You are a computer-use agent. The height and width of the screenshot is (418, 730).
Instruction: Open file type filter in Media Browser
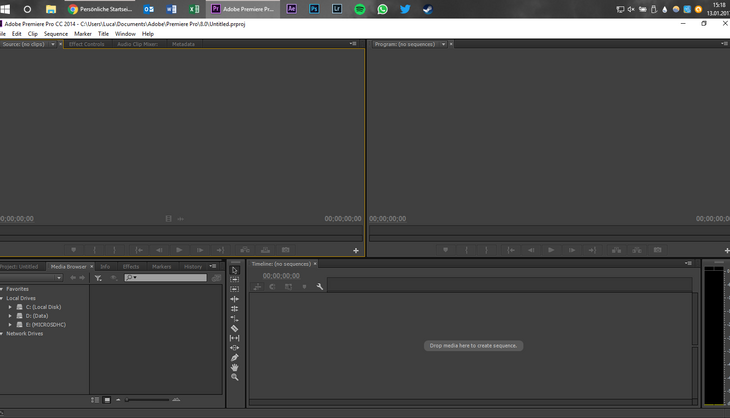click(x=98, y=278)
